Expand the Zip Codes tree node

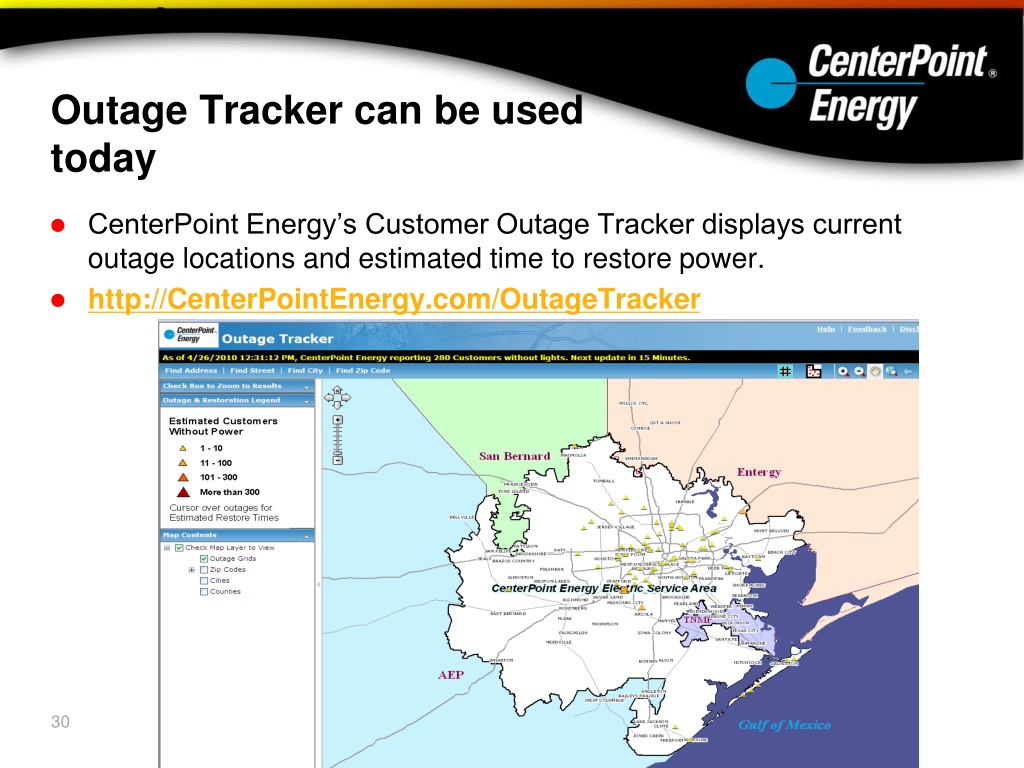click(192, 569)
